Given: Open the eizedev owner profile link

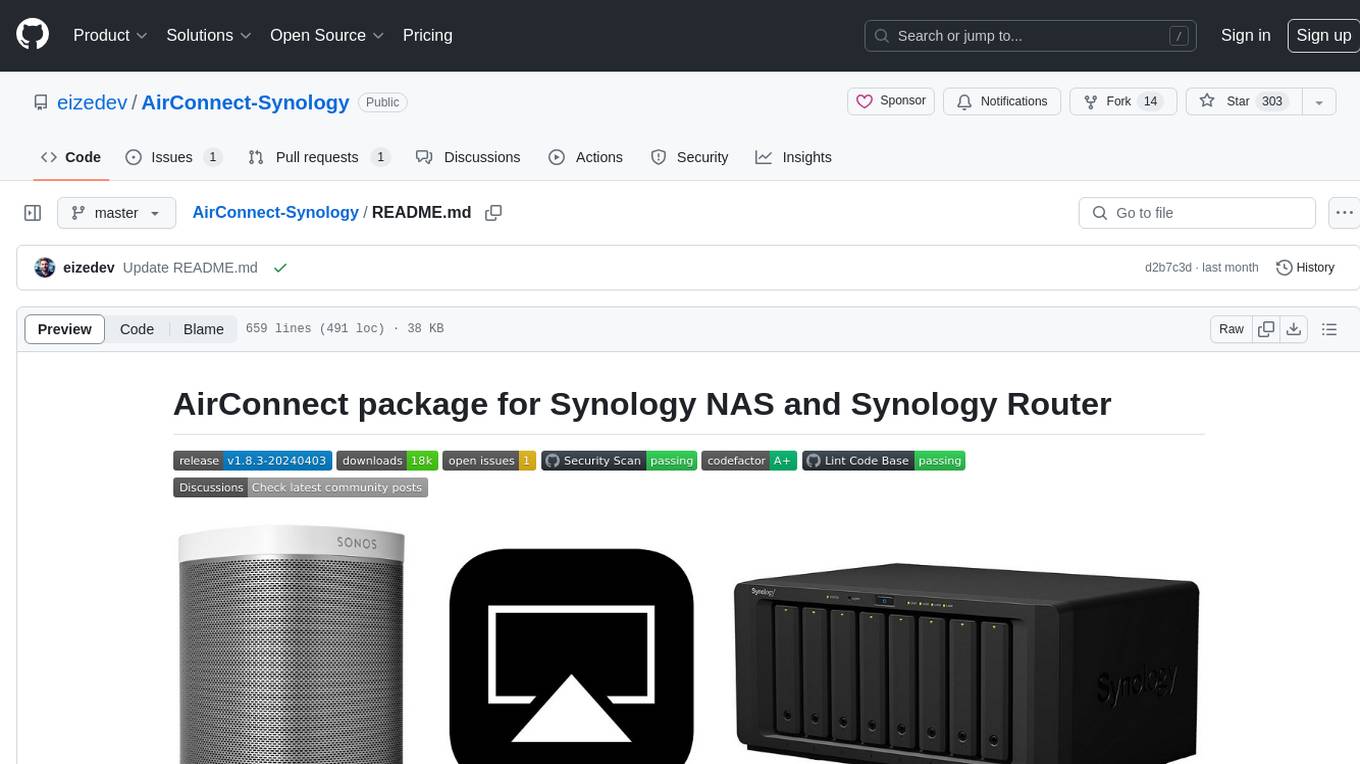Looking at the screenshot, I should pyautogui.click(x=93, y=102).
